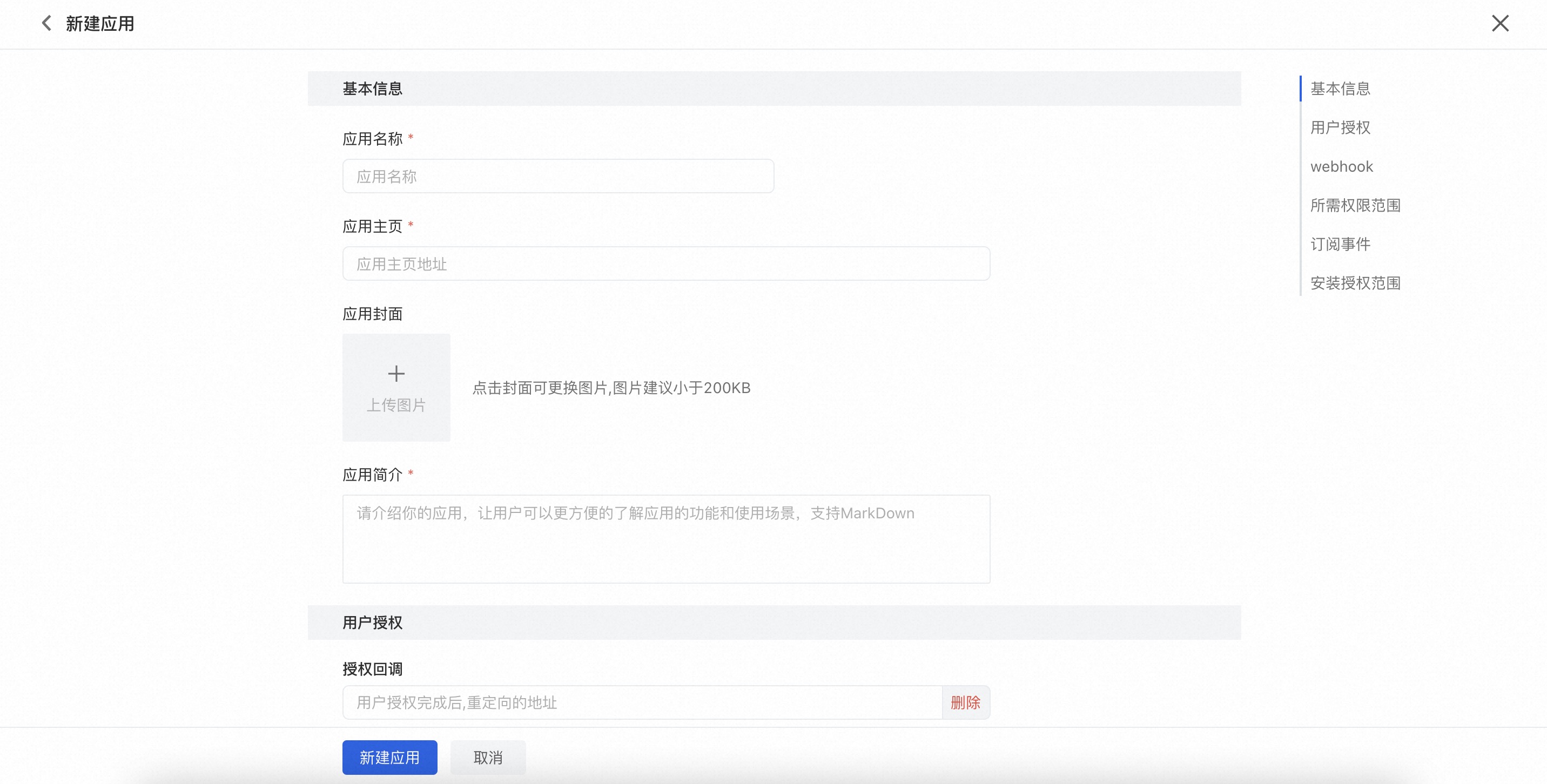Click the red 删除 button beside callback field

pyautogui.click(x=966, y=702)
